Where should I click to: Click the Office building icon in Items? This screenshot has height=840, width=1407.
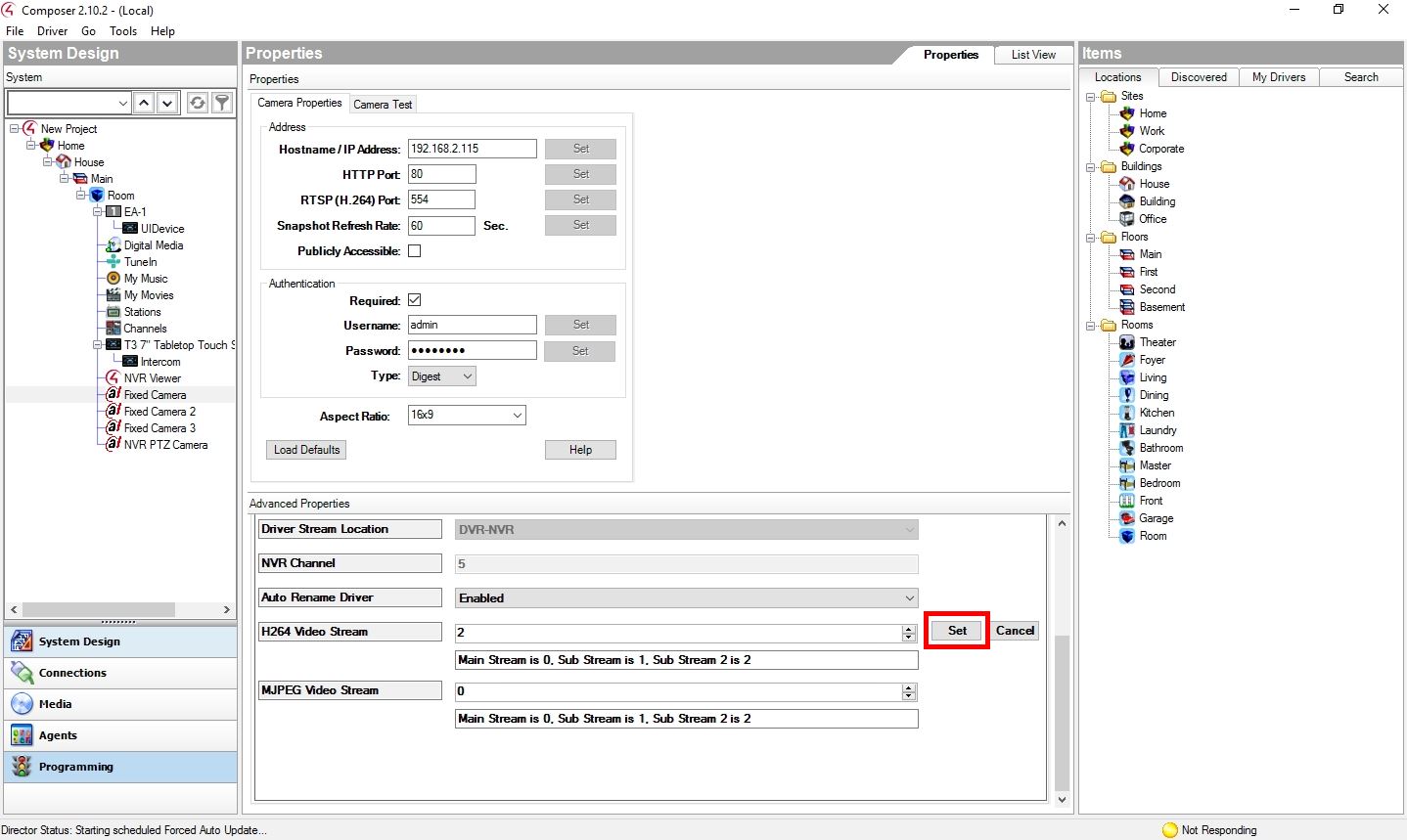click(1127, 219)
